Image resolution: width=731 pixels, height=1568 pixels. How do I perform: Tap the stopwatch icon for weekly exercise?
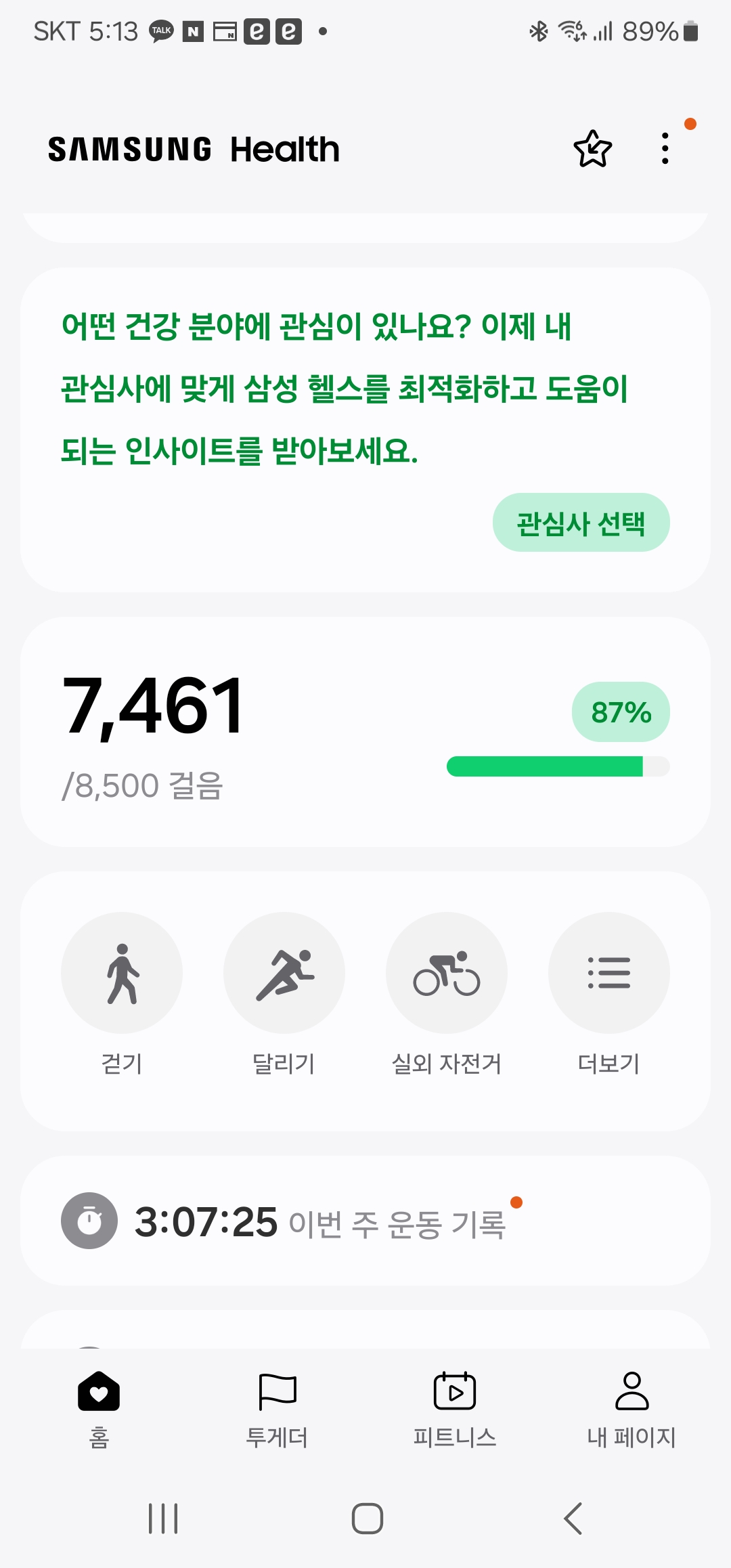[x=89, y=1221]
